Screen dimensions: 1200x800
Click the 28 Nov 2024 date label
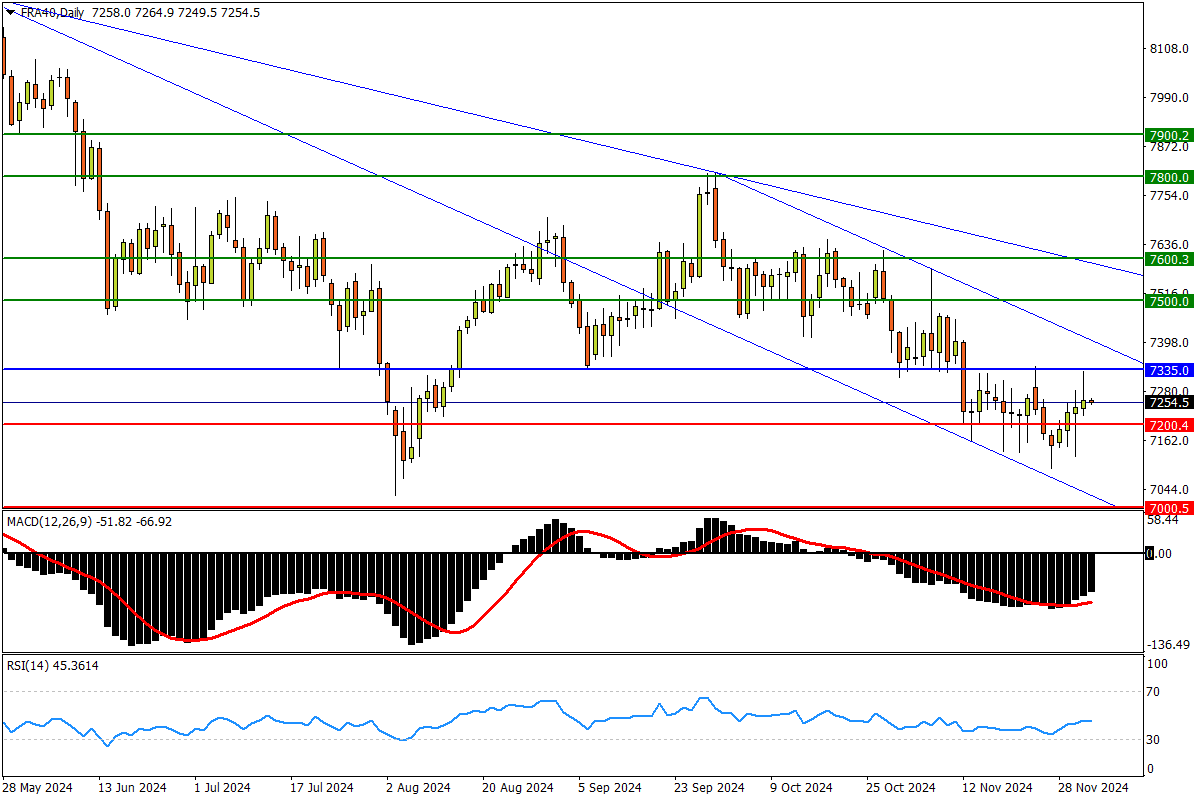(x=1093, y=788)
